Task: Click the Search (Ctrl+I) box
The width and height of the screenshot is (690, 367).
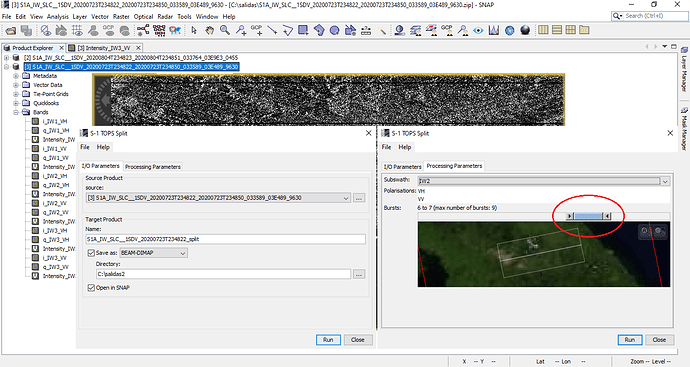Action: 650,16
